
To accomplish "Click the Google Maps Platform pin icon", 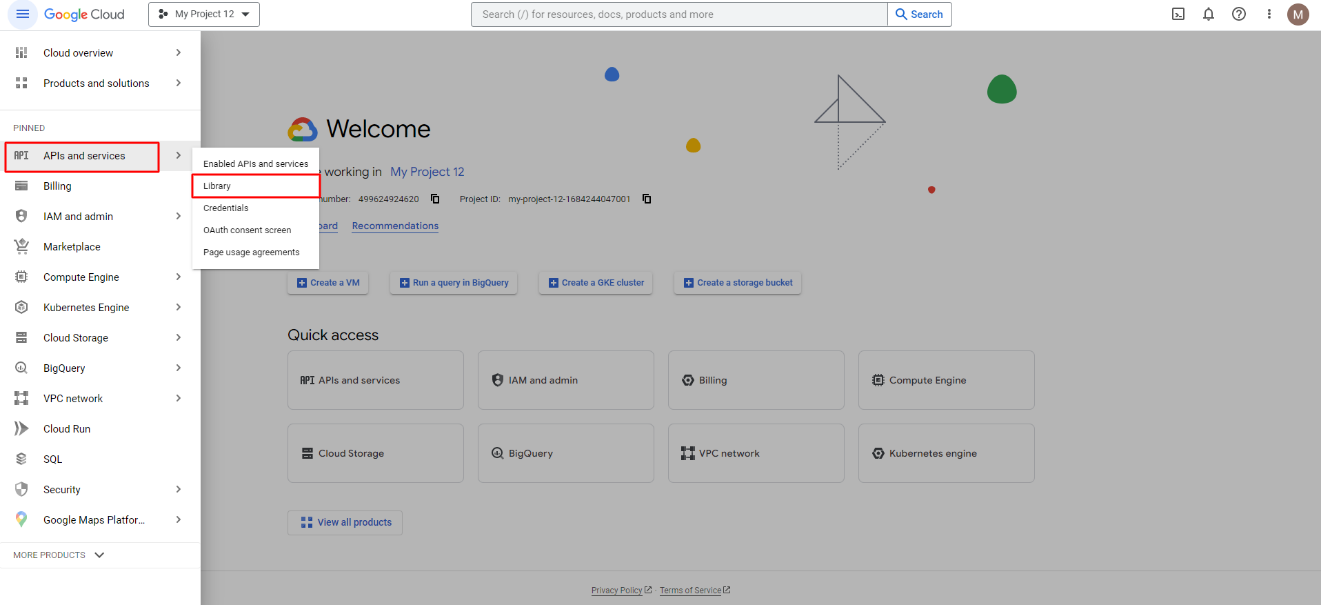I will click(x=21, y=520).
